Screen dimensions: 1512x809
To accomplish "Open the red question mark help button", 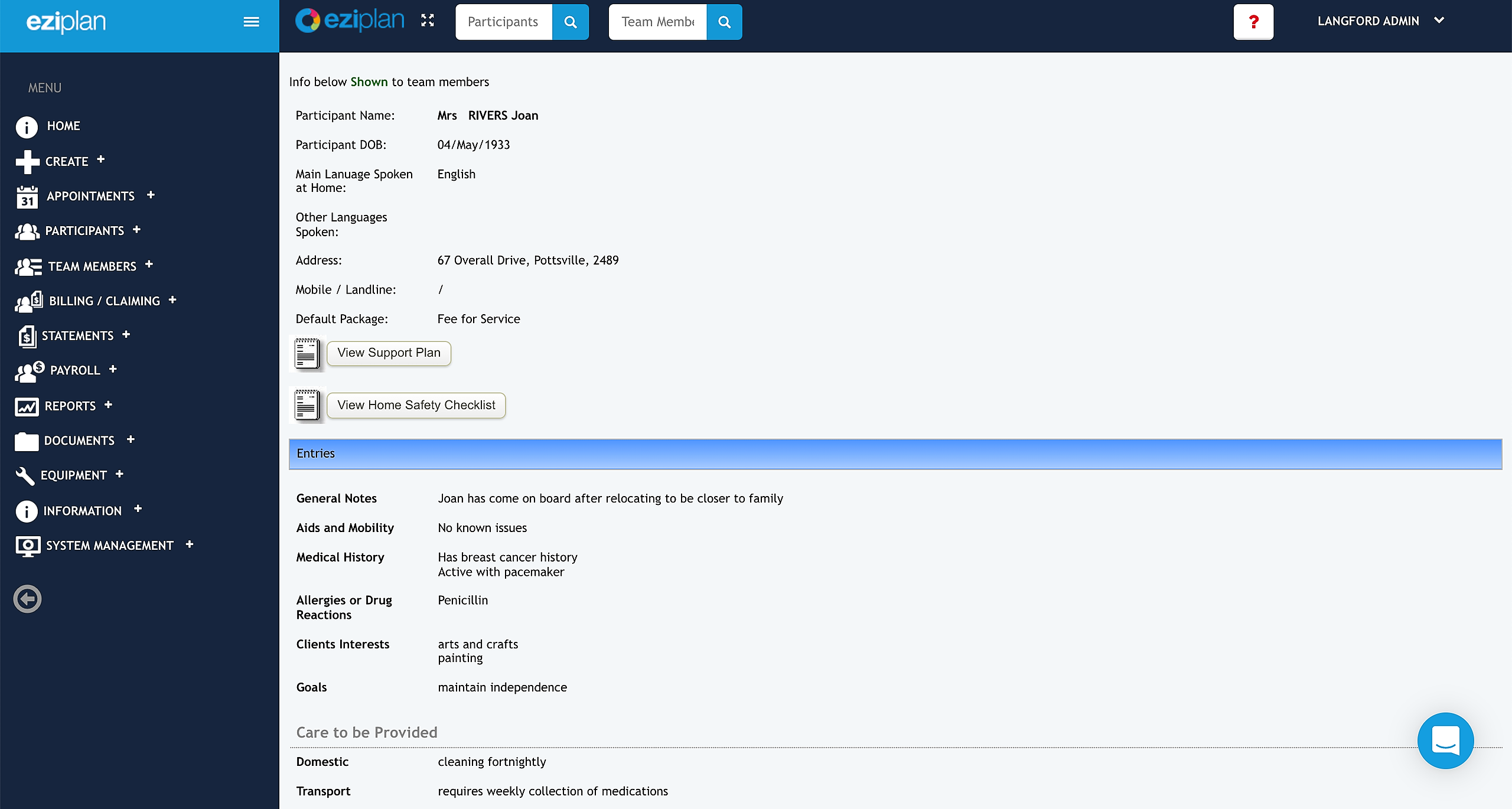I will (x=1253, y=22).
